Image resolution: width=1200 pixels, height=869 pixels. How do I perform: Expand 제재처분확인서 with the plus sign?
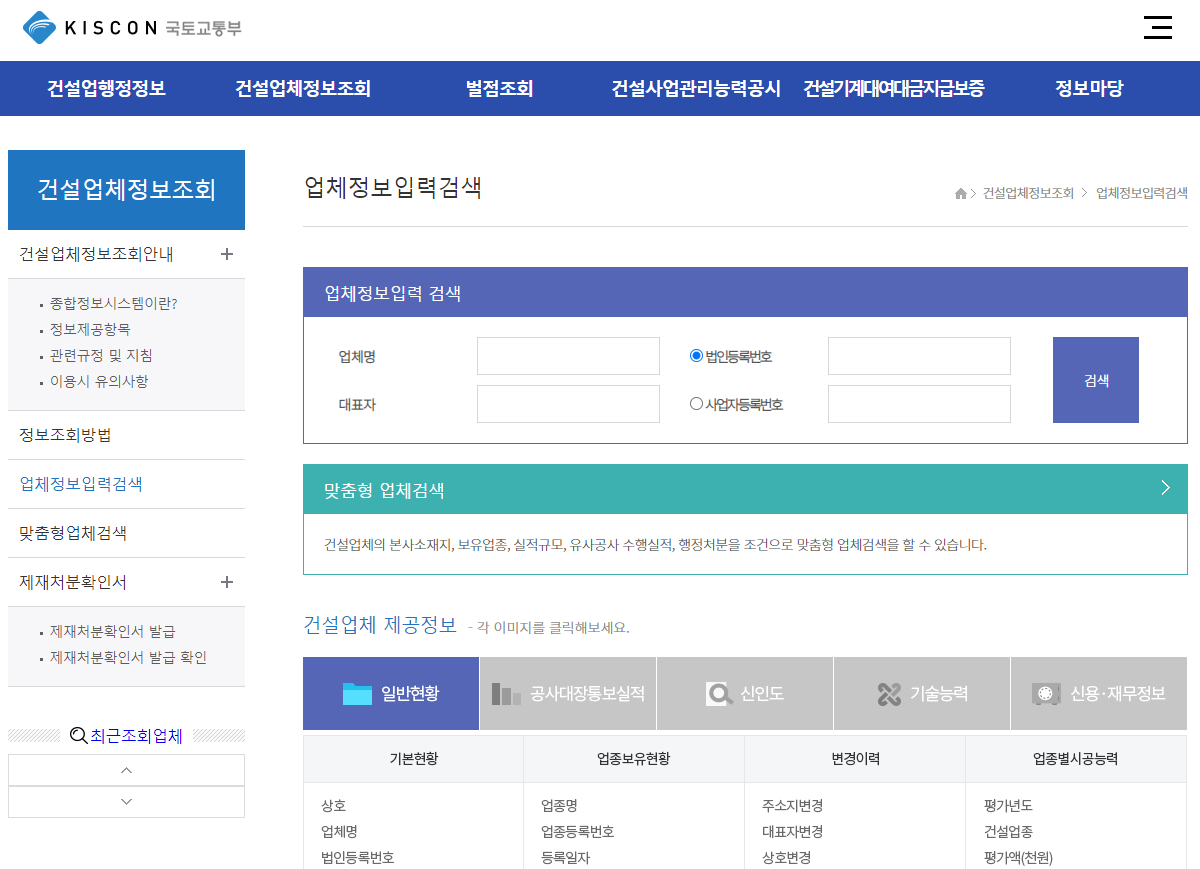pyautogui.click(x=227, y=582)
